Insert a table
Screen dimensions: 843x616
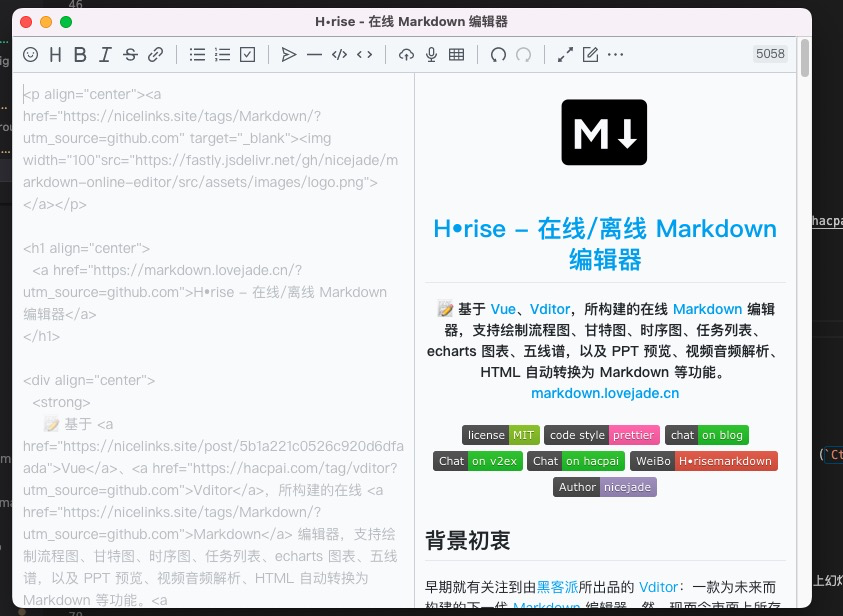pyautogui.click(x=456, y=55)
